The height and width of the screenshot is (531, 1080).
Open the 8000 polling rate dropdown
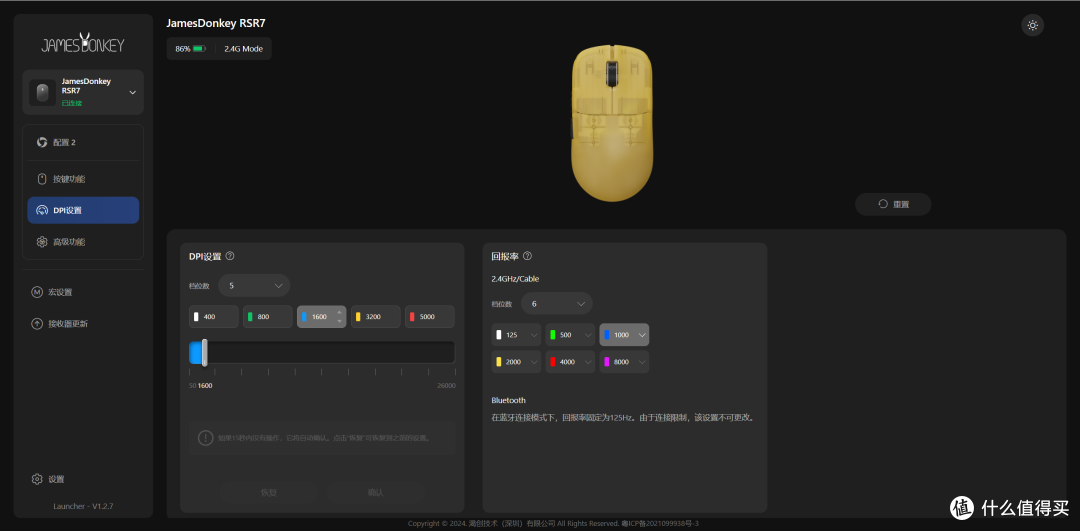tap(624, 362)
